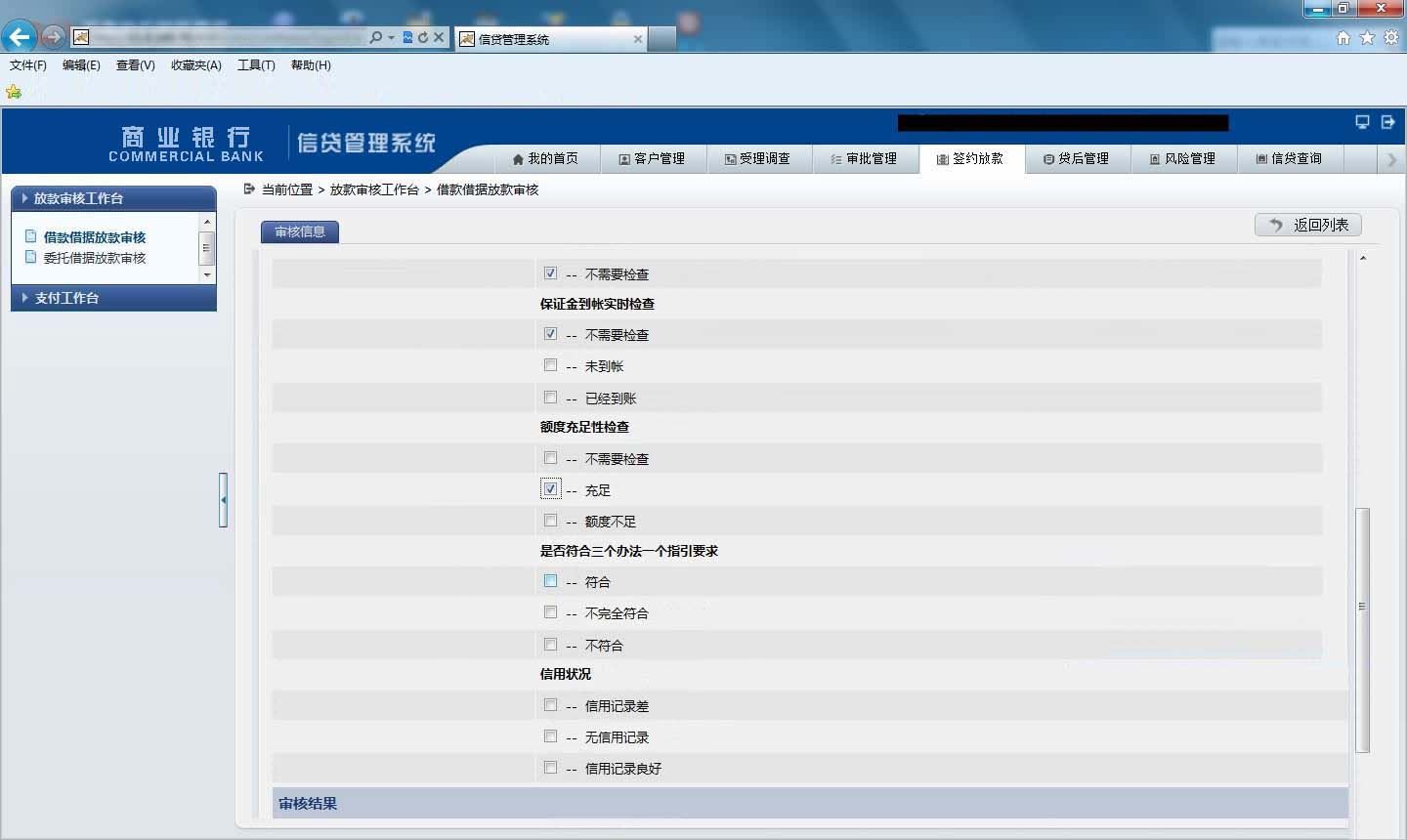Click the browser address bar field

(x=228, y=37)
